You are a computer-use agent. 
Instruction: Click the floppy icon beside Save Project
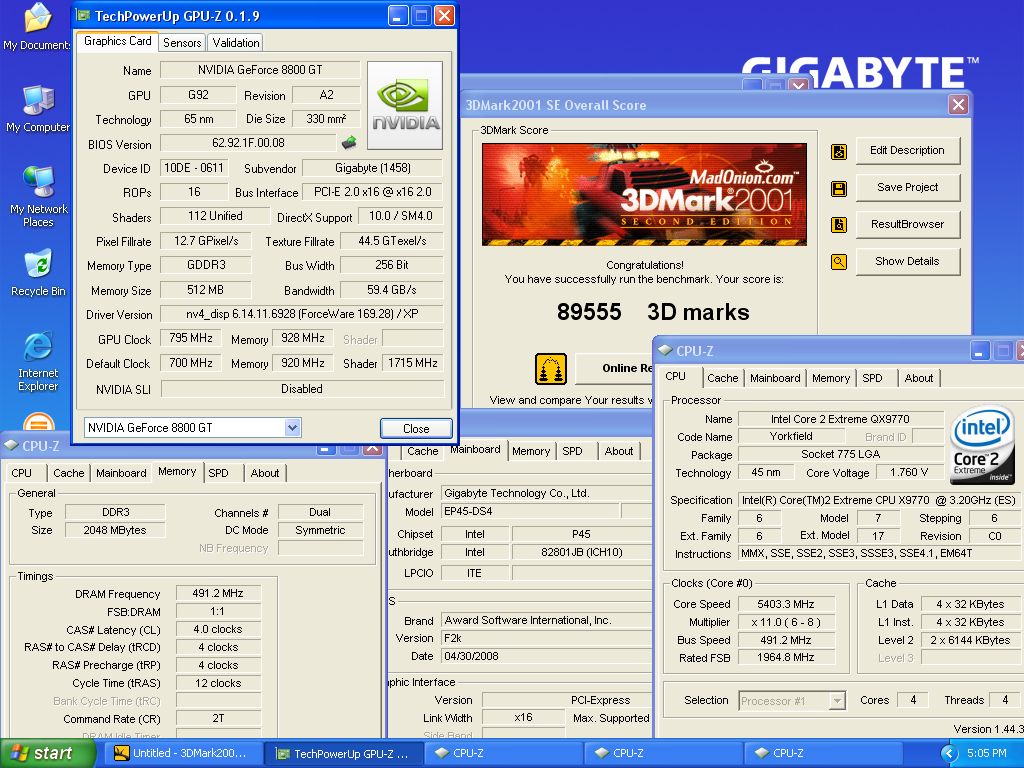(x=839, y=189)
